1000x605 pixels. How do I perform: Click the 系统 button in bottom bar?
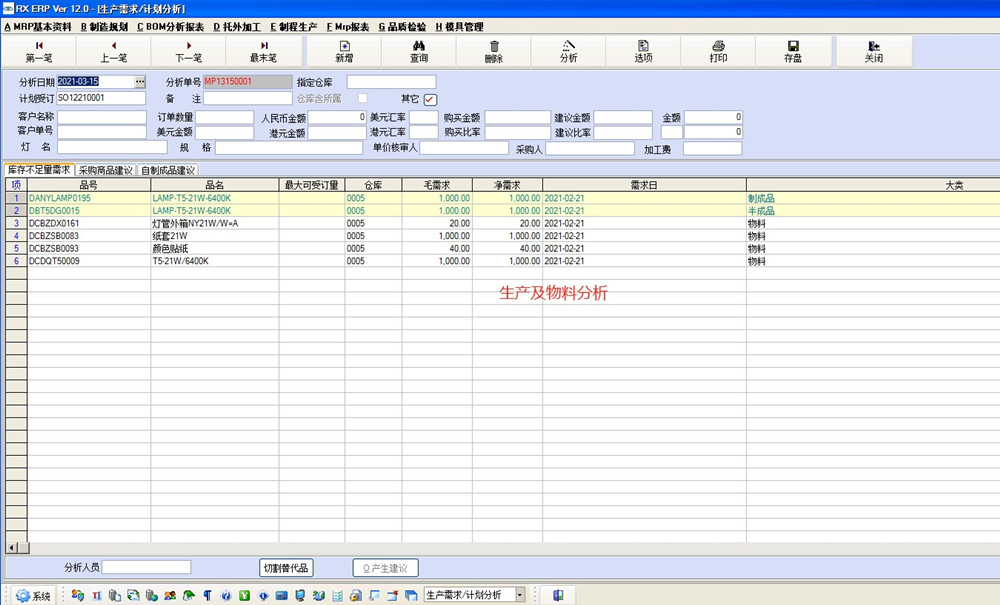point(34,595)
